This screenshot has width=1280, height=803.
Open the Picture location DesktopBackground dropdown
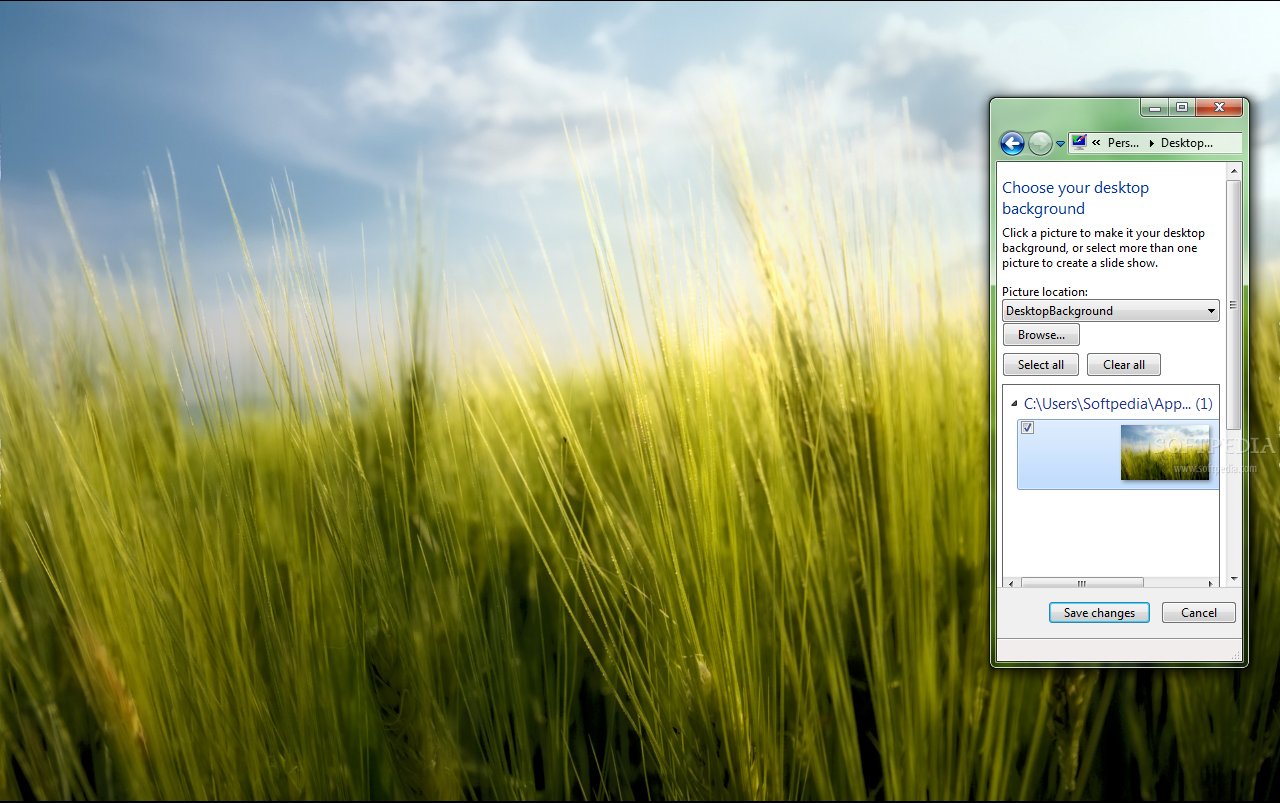(x=1111, y=311)
